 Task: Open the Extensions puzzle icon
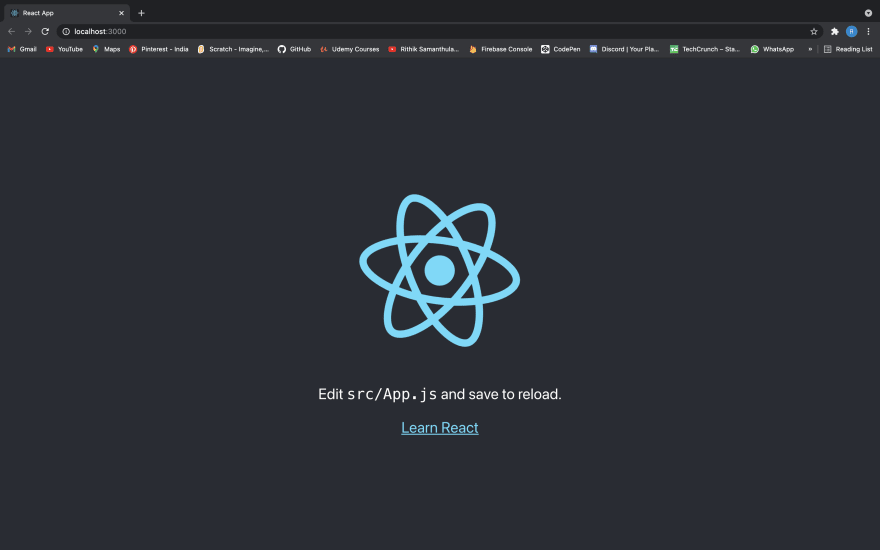(x=835, y=31)
